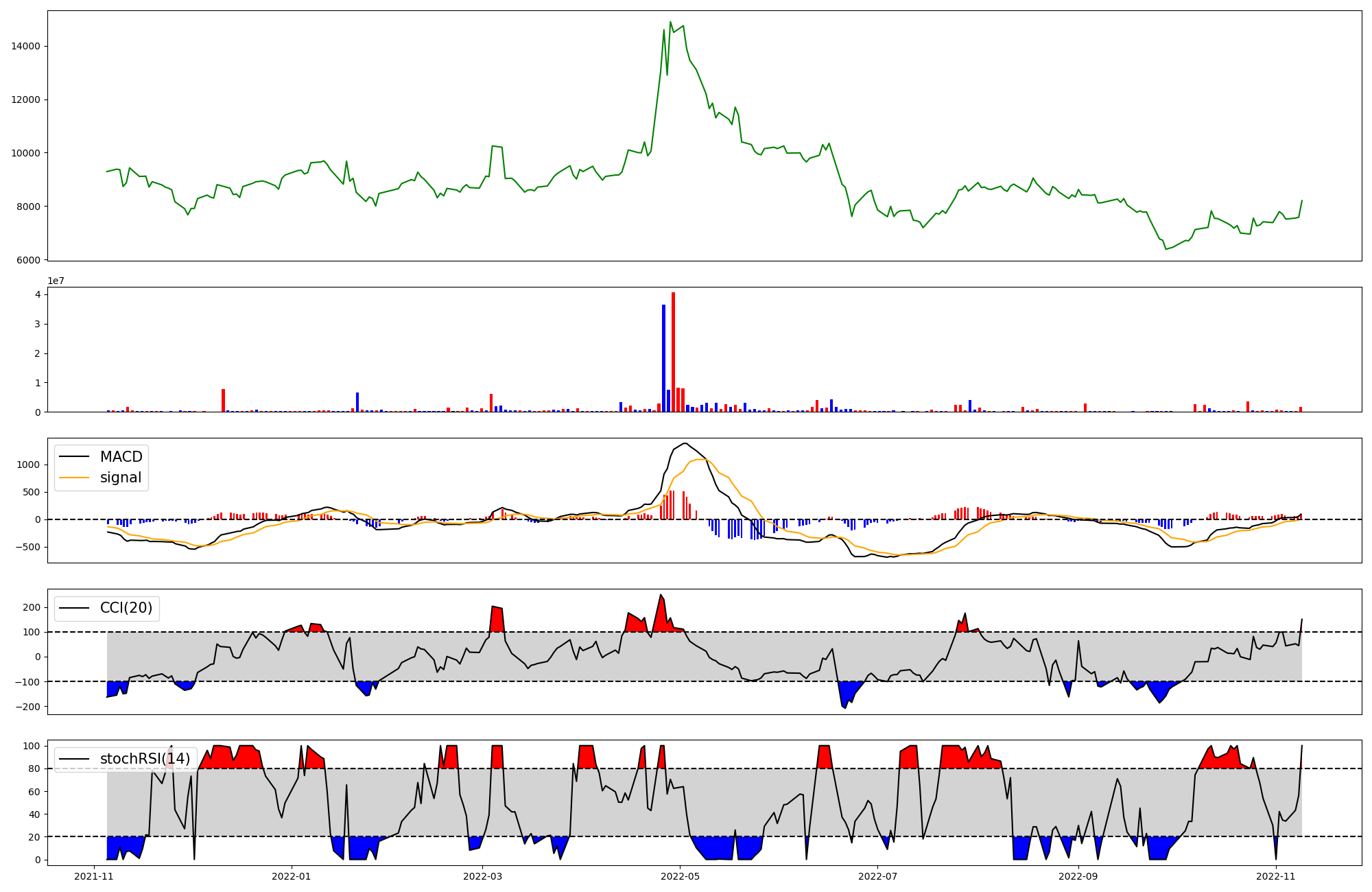Click the price chart's highest peak

click(670, 23)
